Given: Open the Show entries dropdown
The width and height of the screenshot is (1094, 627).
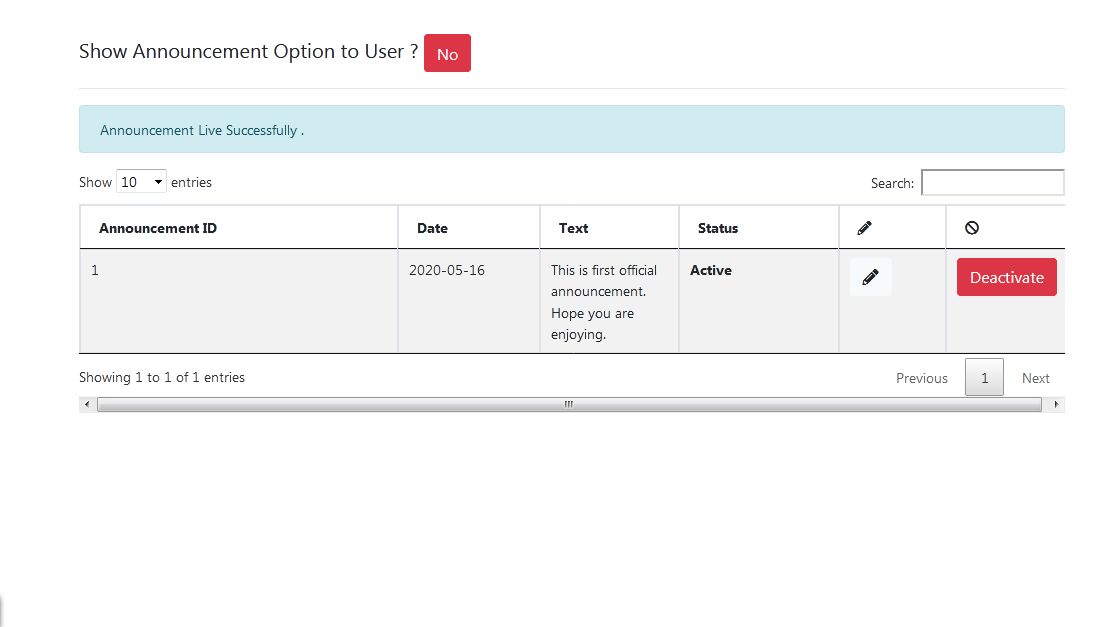Looking at the screenshot, I should (x=140, y=181).
